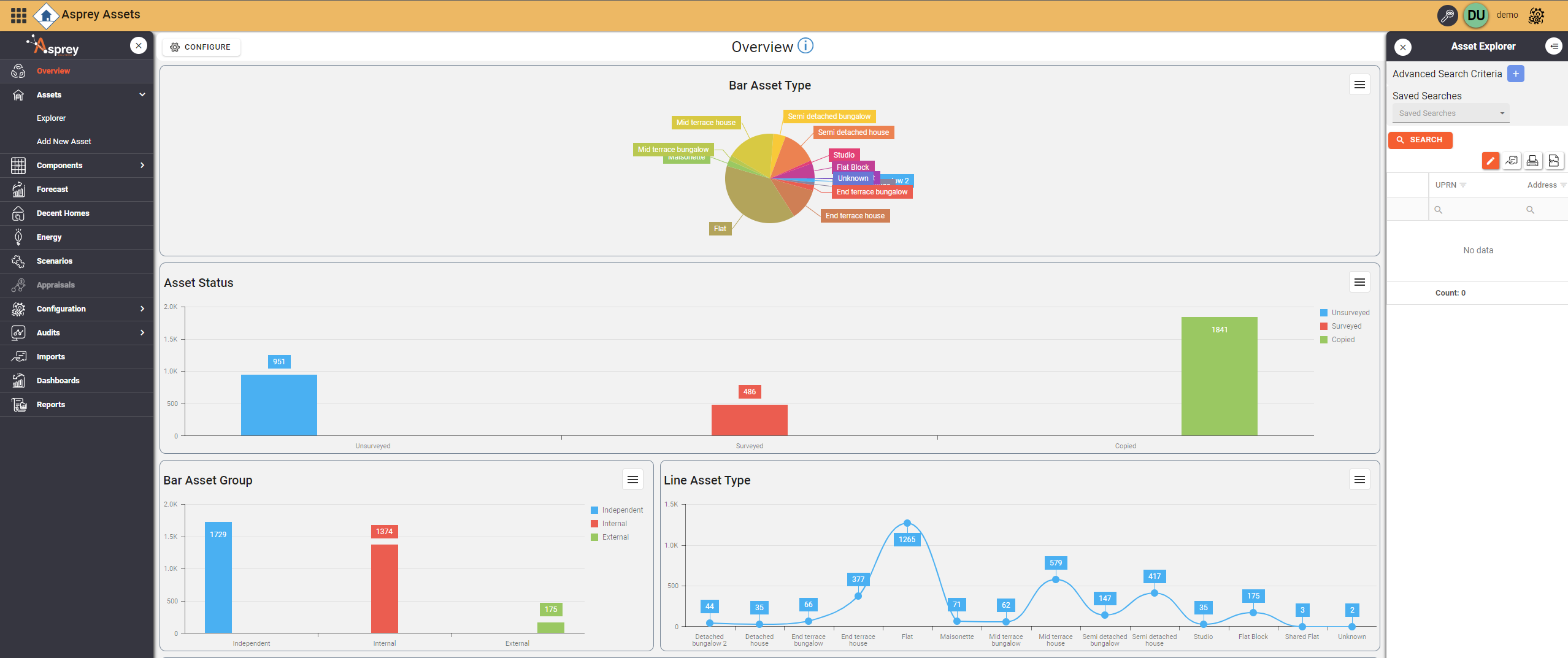Open the gears settings icon in header
The height and width of the screenshot is (658, 1568).
click(1536, 15)
